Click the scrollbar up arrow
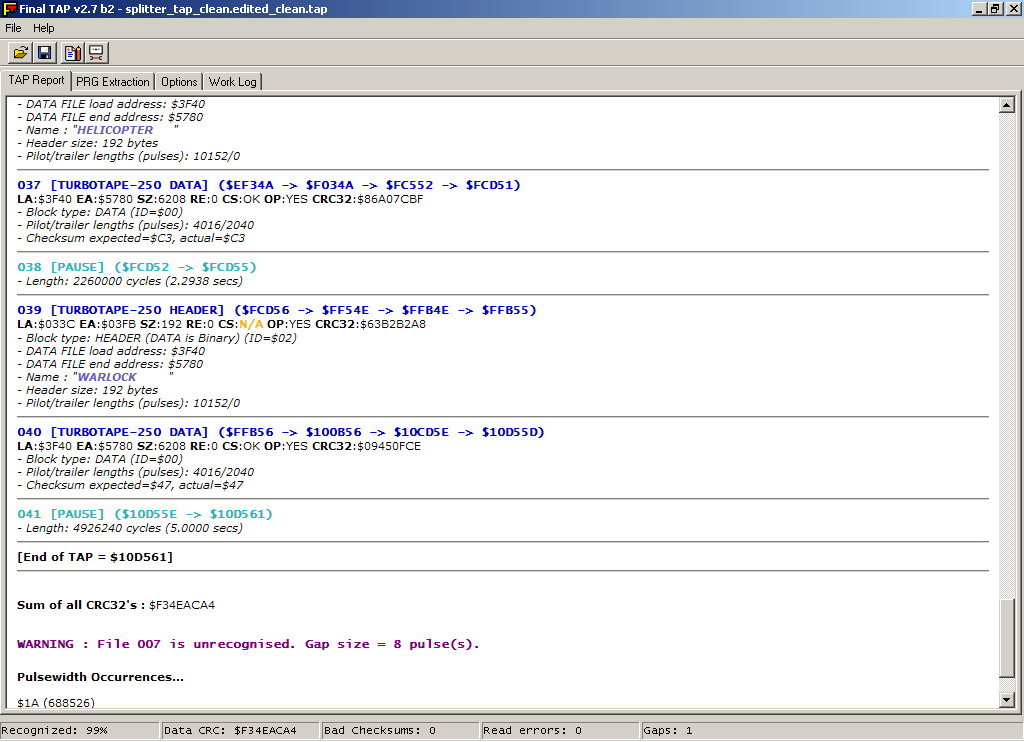Image resolution: width=1024 pixels, height=742 pixels. coord(1007,105)
